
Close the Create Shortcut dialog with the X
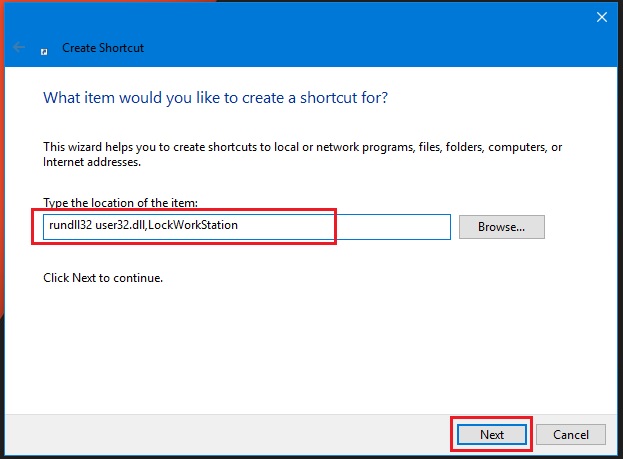(602, 17)
